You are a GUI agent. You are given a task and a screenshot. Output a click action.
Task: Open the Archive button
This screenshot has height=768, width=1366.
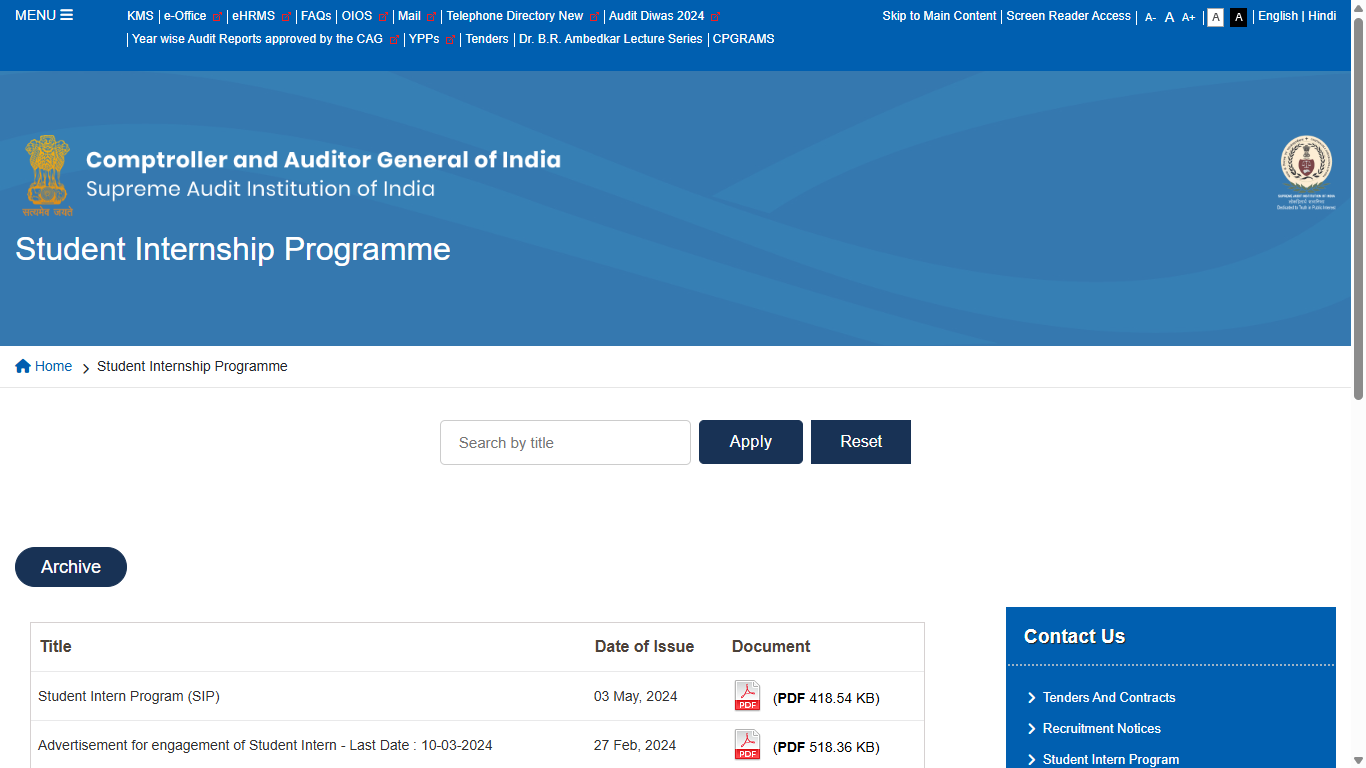tap(71, 567)
